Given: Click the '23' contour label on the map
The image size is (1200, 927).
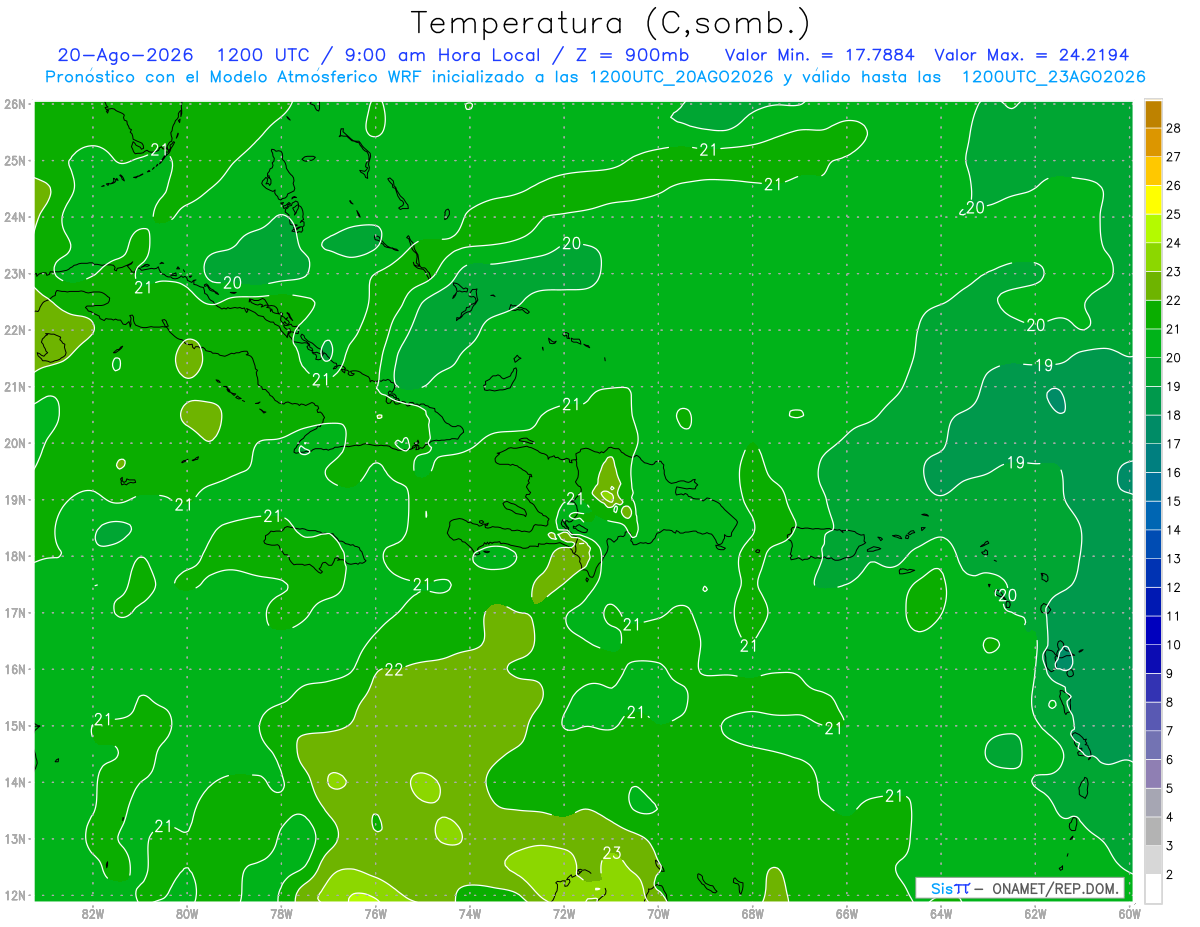Looking at the screenshot, I should (612, 853).
